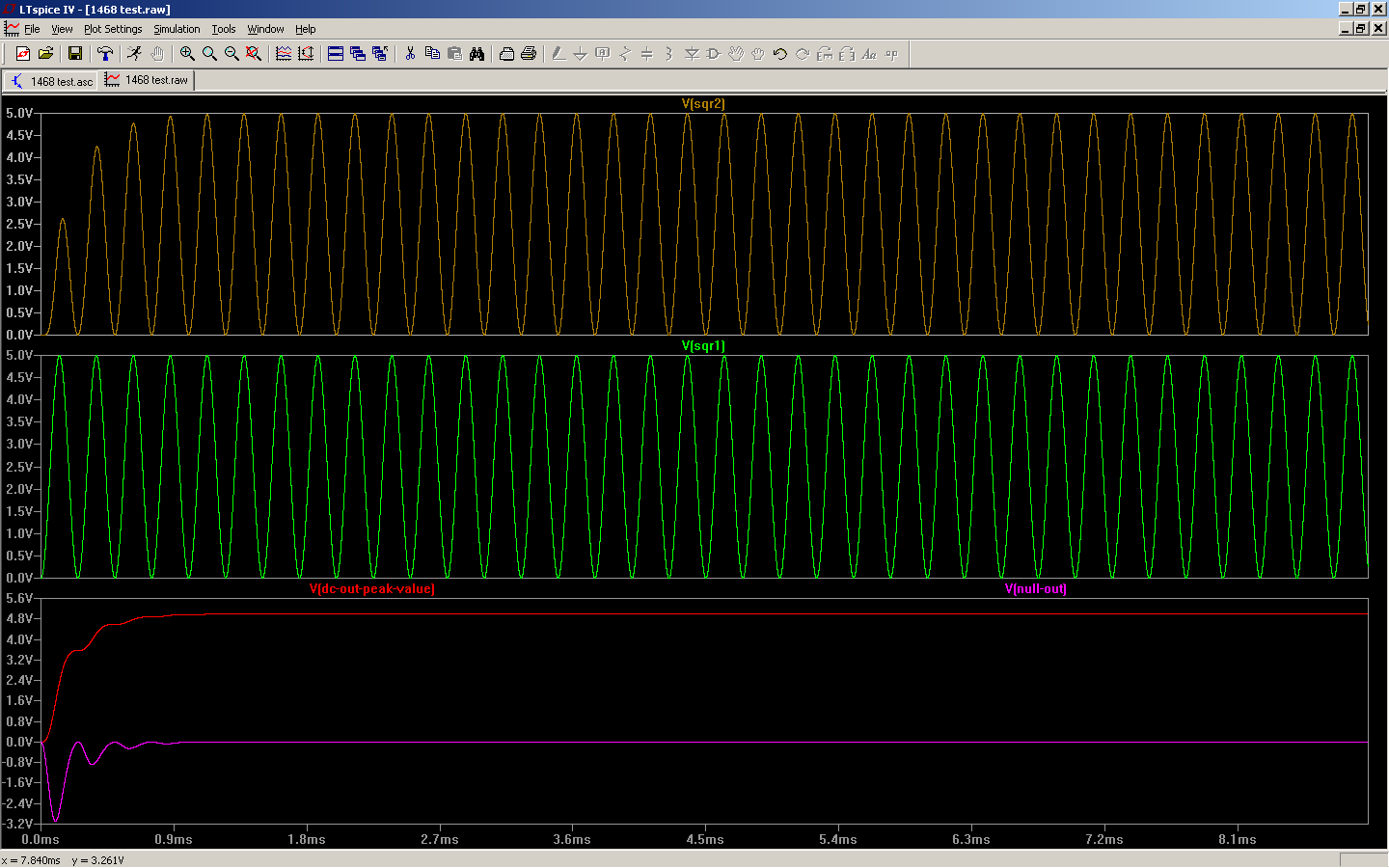Click the 4.5ms time axis label
The image size is (1389, 868).
pos(705,839)
